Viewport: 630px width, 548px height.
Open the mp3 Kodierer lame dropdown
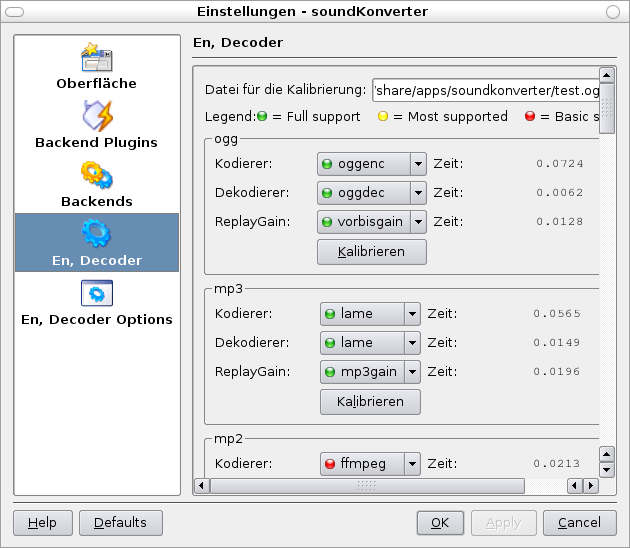(370, 314)
